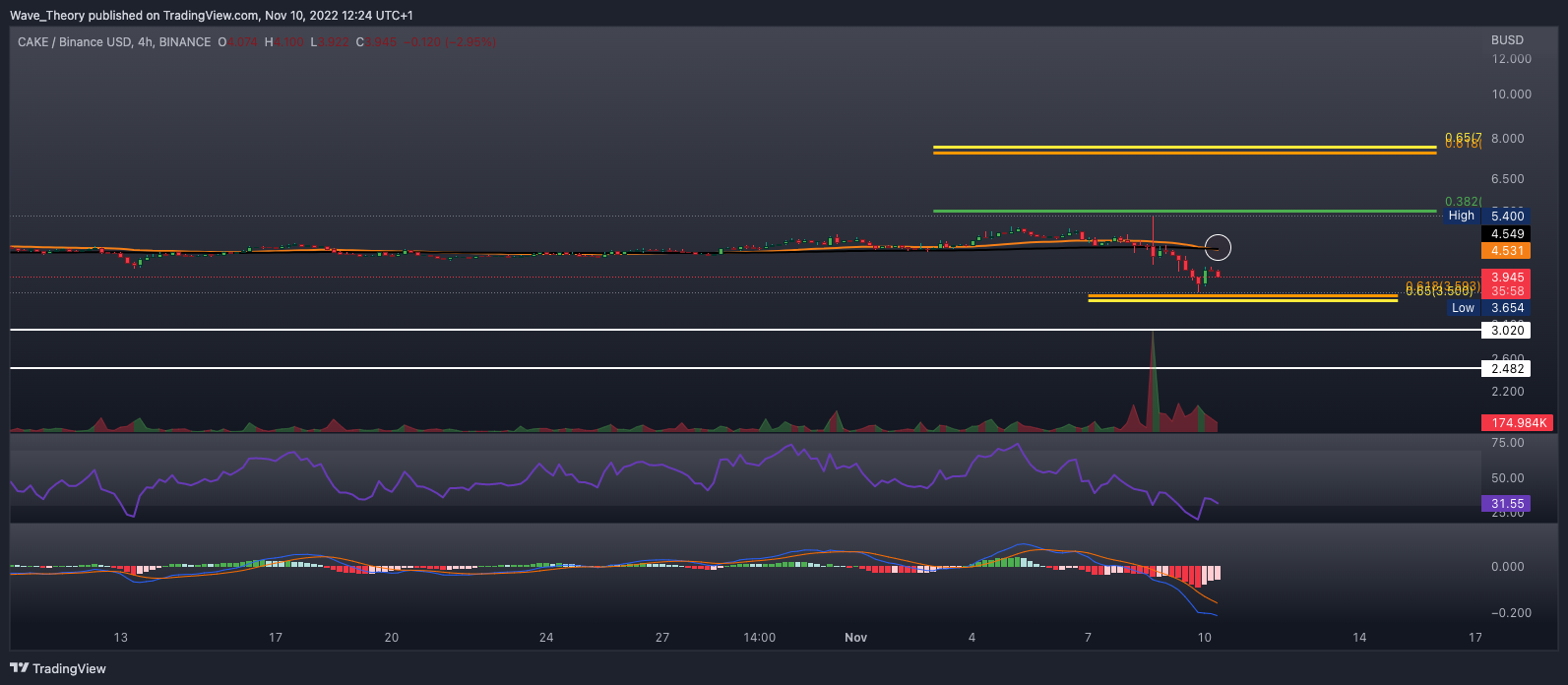
Task: Select the 2.482 white horizontal line label
Action: 1506,369
